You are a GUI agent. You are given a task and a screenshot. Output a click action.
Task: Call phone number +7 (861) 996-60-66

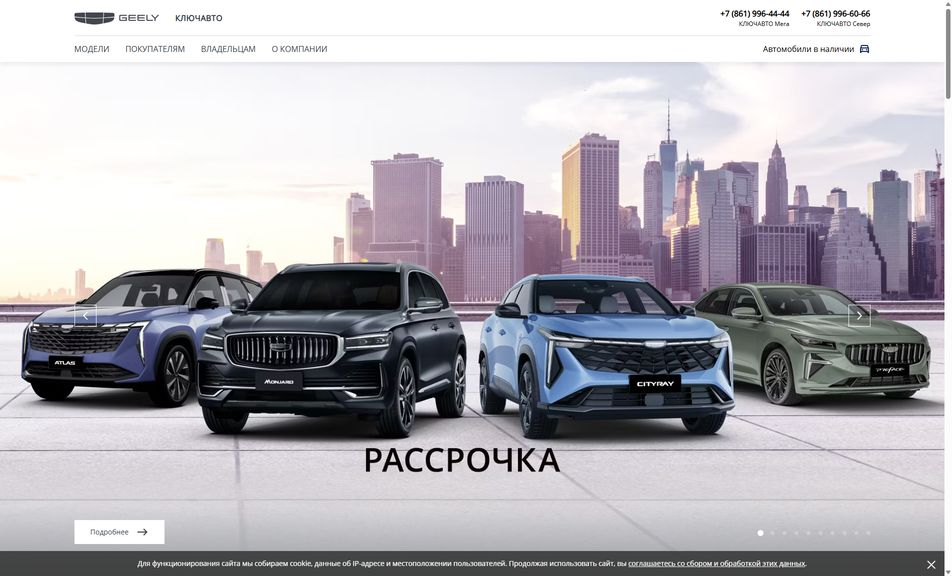835,13
